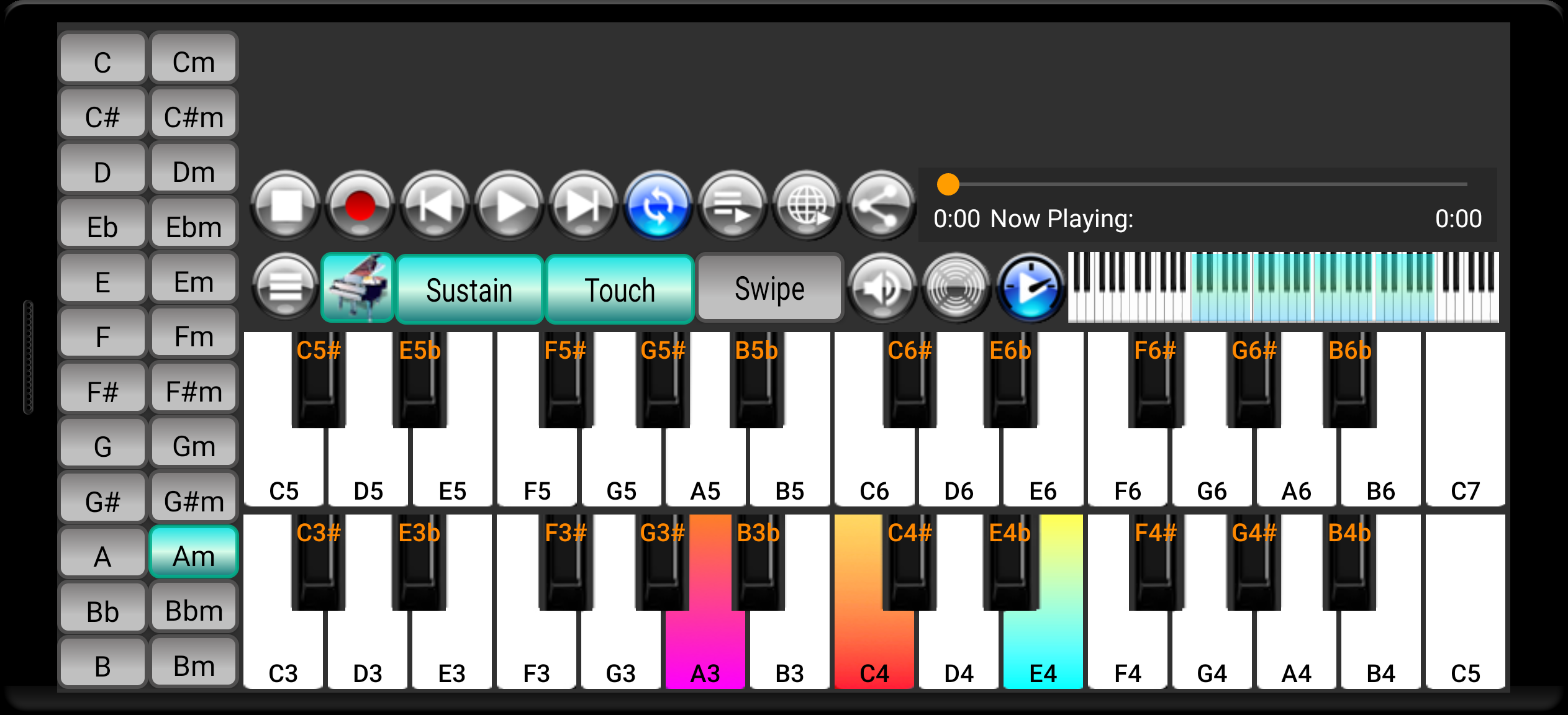Pick the Gm chord button
The width and height of the screenshot is (1568, 715).
[x=194, y=443]
